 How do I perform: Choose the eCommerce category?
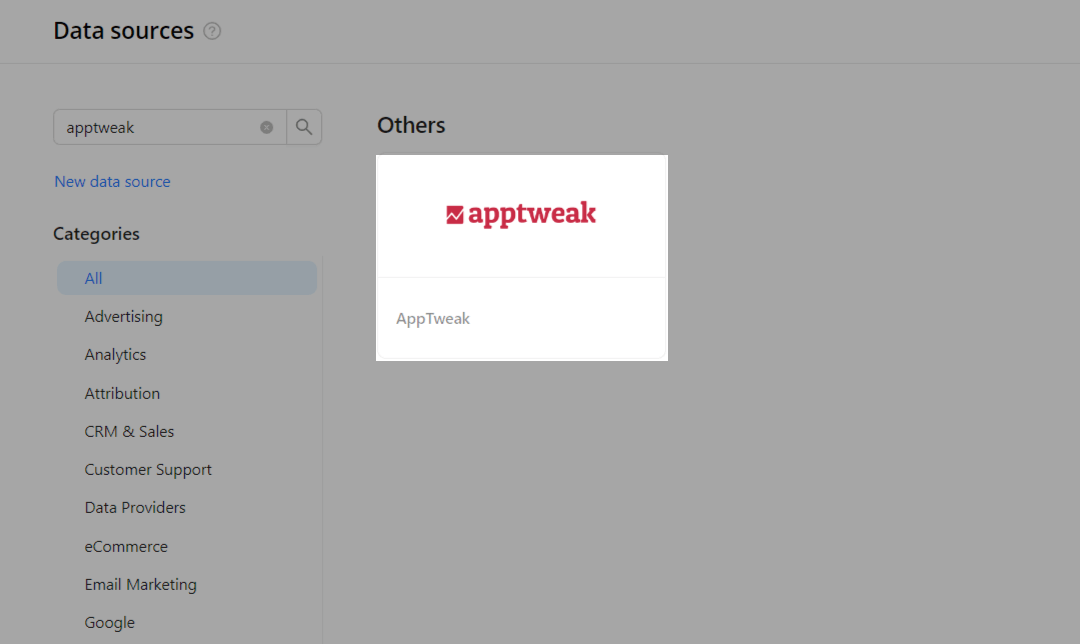point(126,546)
